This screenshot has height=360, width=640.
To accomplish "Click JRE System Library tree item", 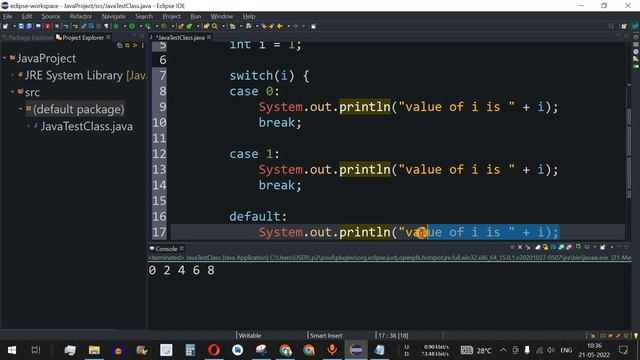I will click(x=85, y=76).
